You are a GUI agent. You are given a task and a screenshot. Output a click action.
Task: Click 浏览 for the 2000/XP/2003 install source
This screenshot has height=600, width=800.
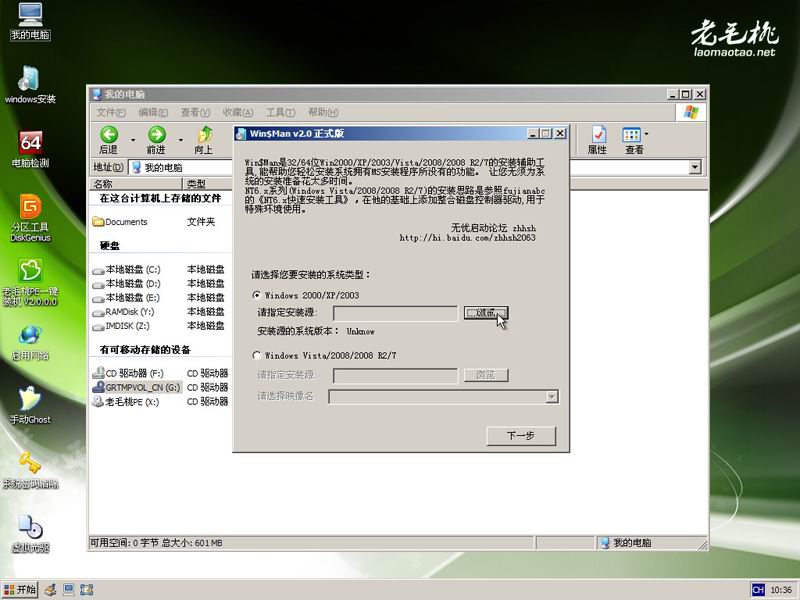pos(486,313)
